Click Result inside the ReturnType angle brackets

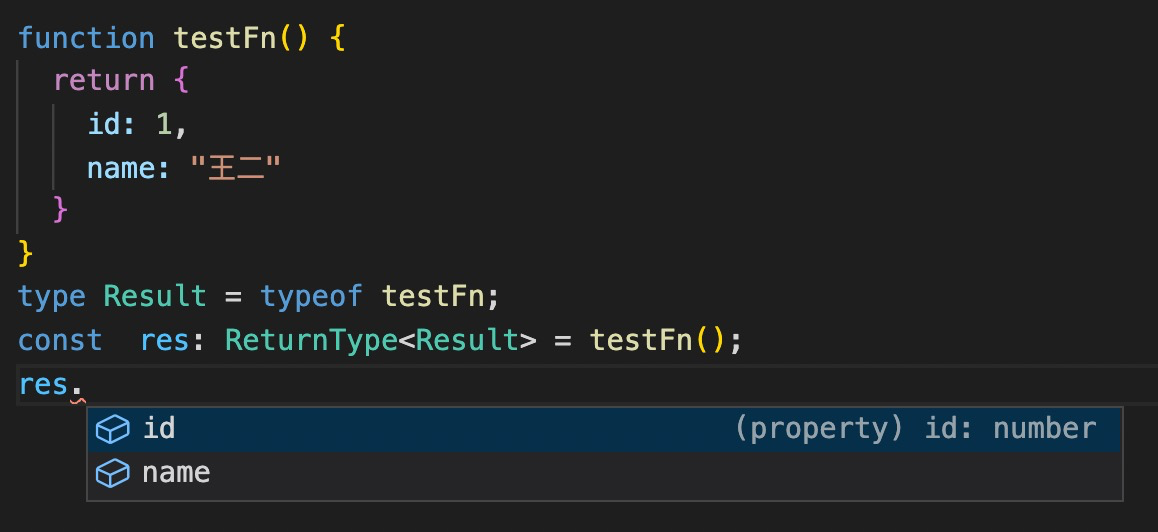[467, 340]
